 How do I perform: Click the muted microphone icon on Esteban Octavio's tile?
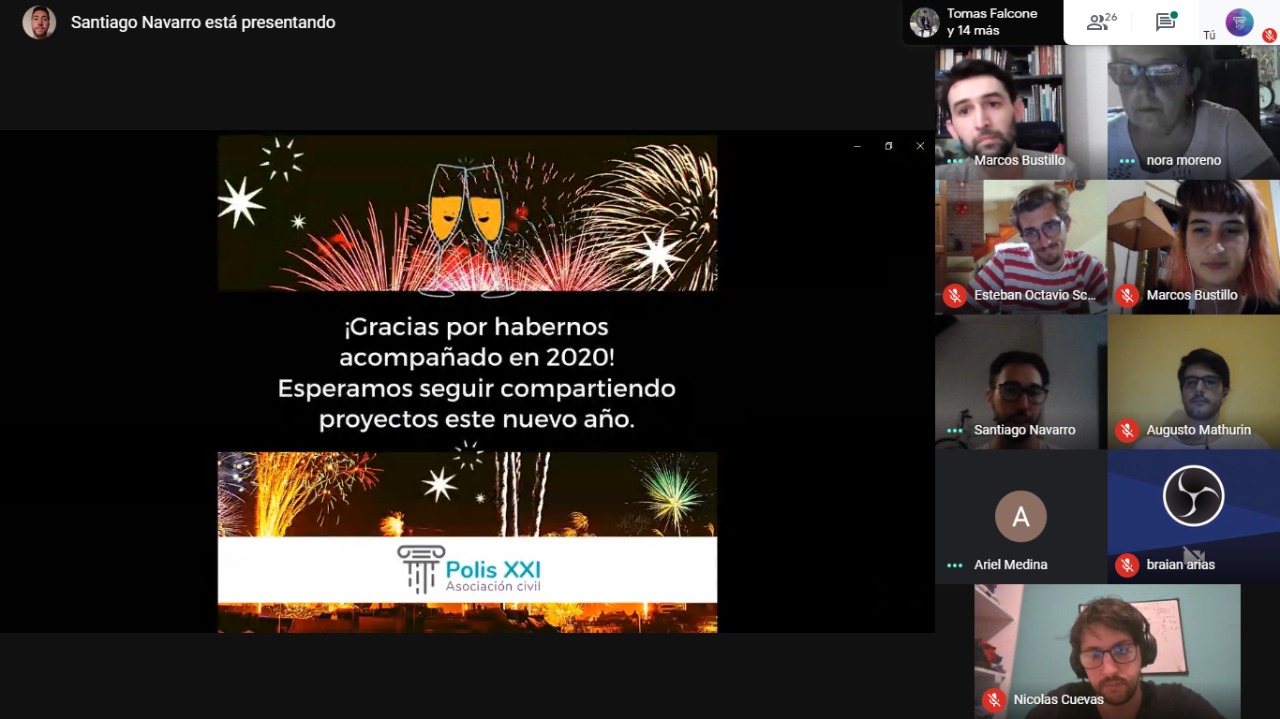tap(955, 295)
